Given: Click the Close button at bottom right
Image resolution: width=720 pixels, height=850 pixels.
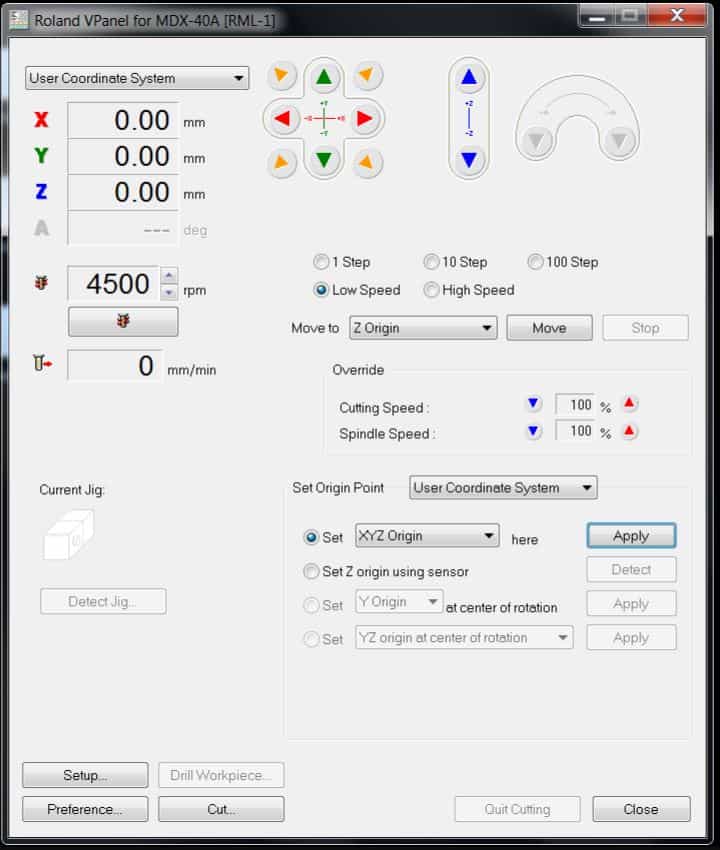Looking at the screenshot, I should point(641,809).
